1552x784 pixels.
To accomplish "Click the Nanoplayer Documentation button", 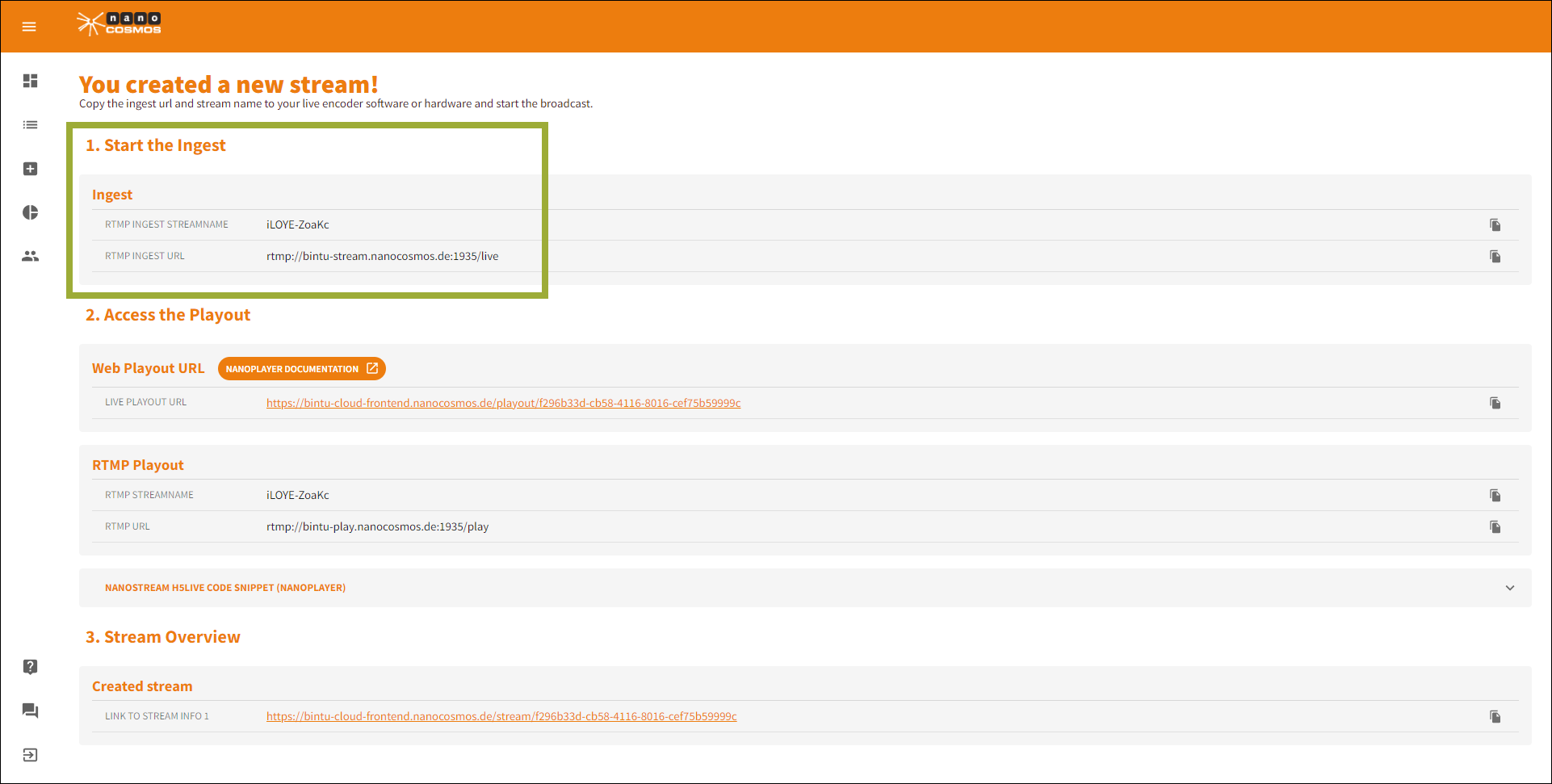I will [301, 369].
